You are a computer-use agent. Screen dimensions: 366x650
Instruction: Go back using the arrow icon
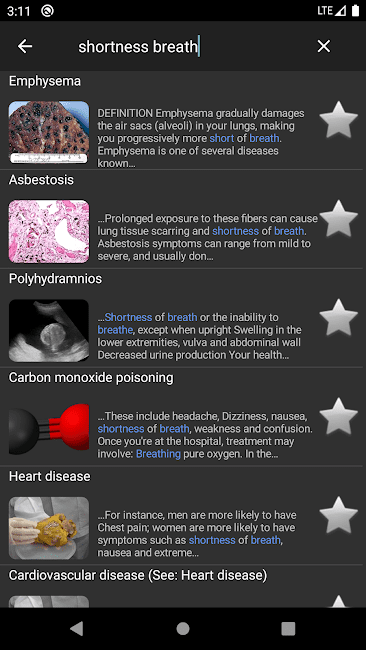[x=25, y=46]
